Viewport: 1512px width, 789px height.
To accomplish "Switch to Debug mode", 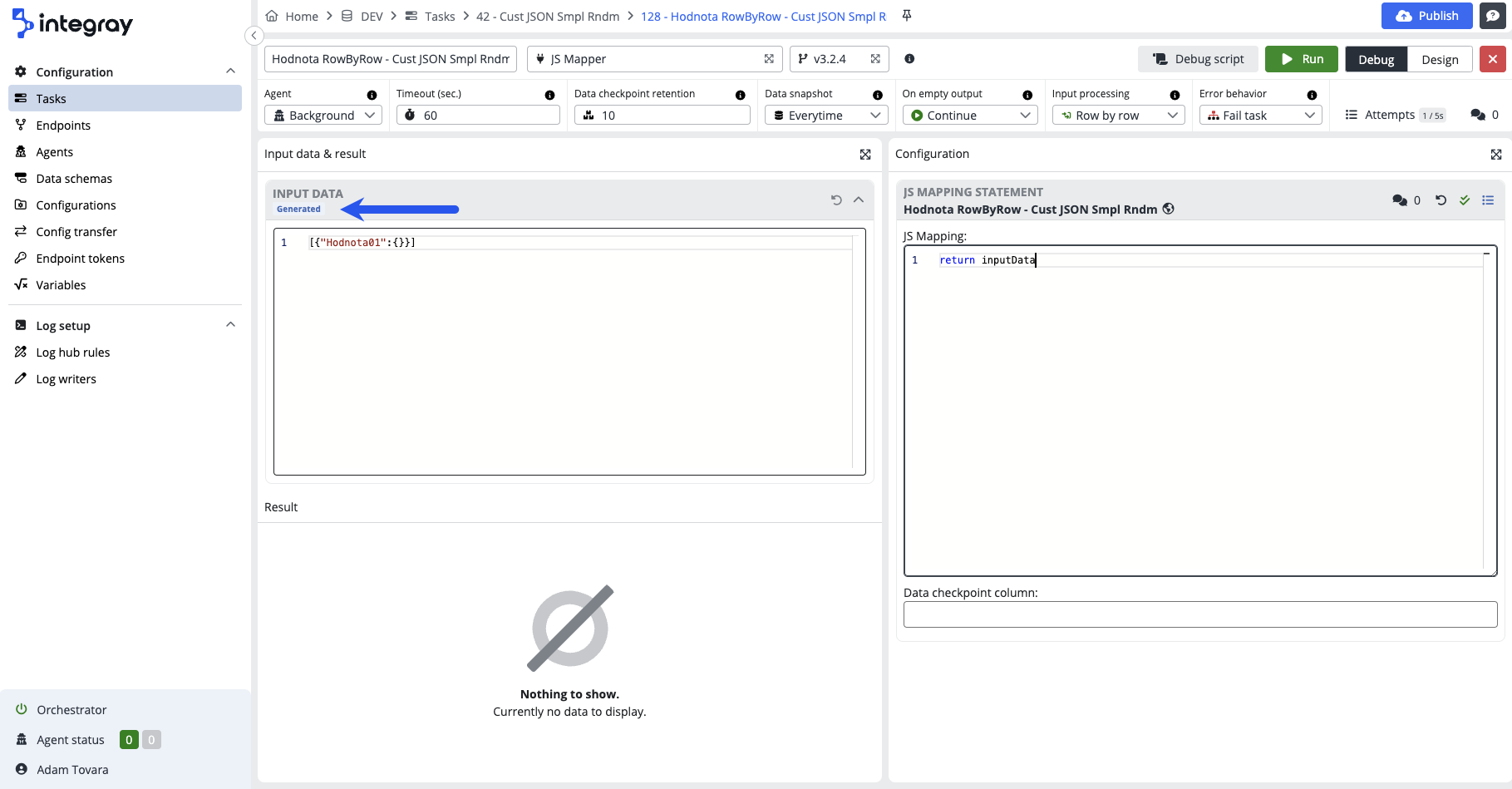I will pyautogui.click(x=1376, y=60).
